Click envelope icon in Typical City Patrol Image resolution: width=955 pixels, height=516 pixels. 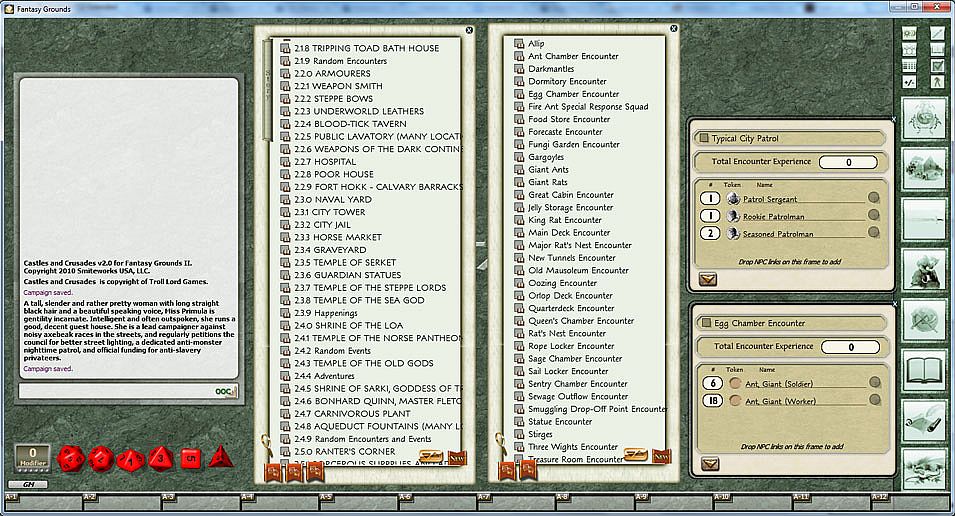point(708,279)
